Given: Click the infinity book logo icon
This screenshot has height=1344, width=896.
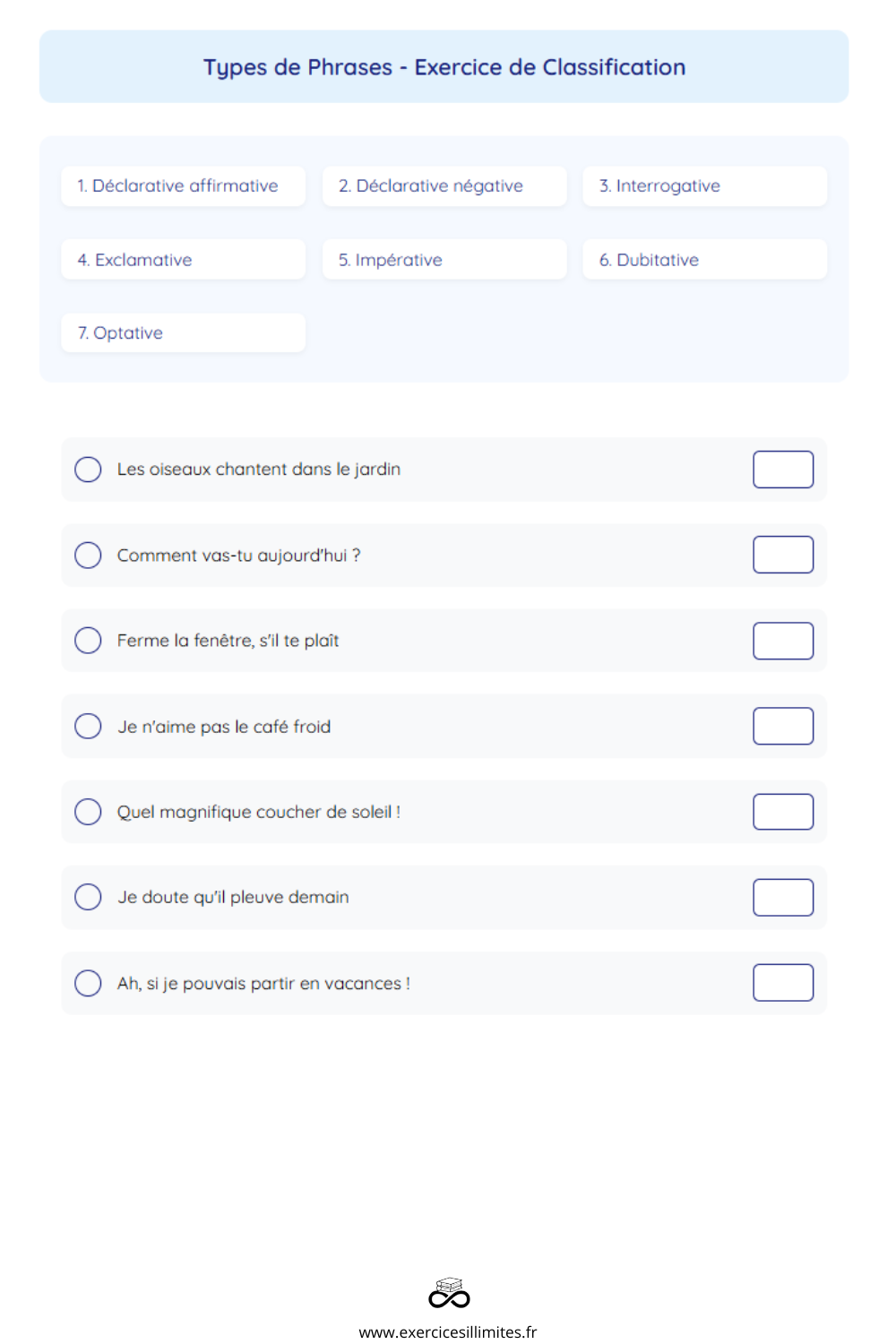Looking at the screenshot, I should (449, 1293).
